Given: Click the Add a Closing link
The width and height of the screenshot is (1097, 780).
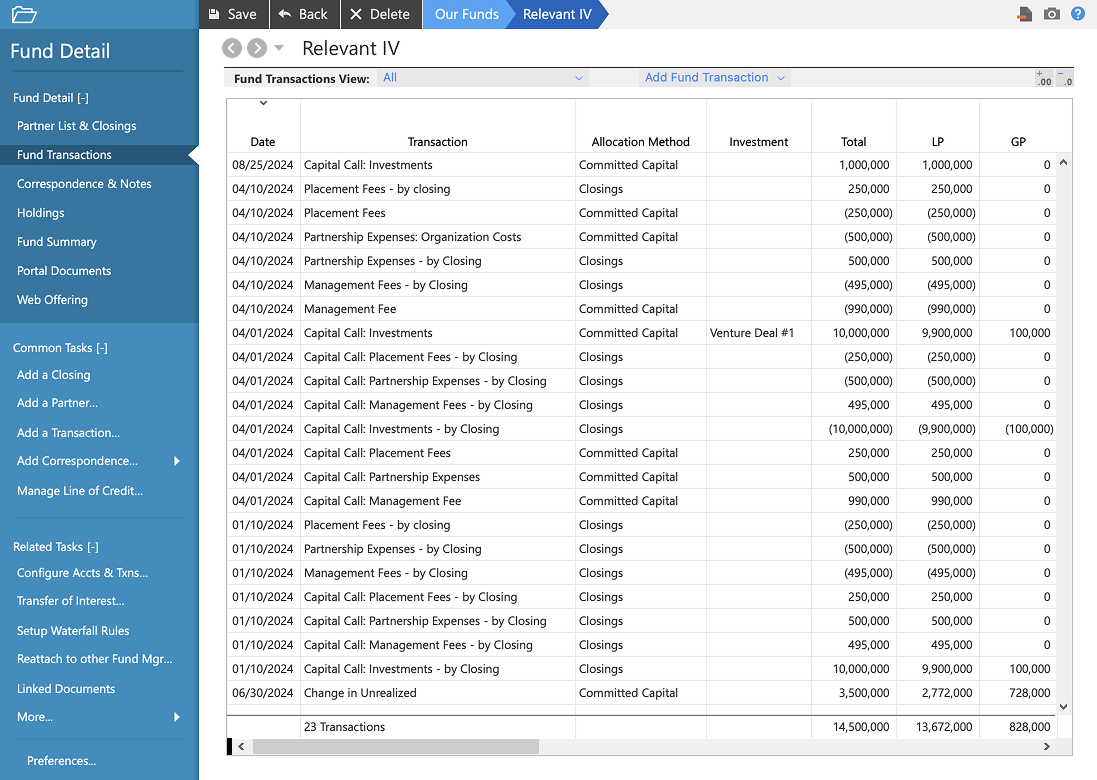Looking at the screenshot, I should tap(54, 375).
